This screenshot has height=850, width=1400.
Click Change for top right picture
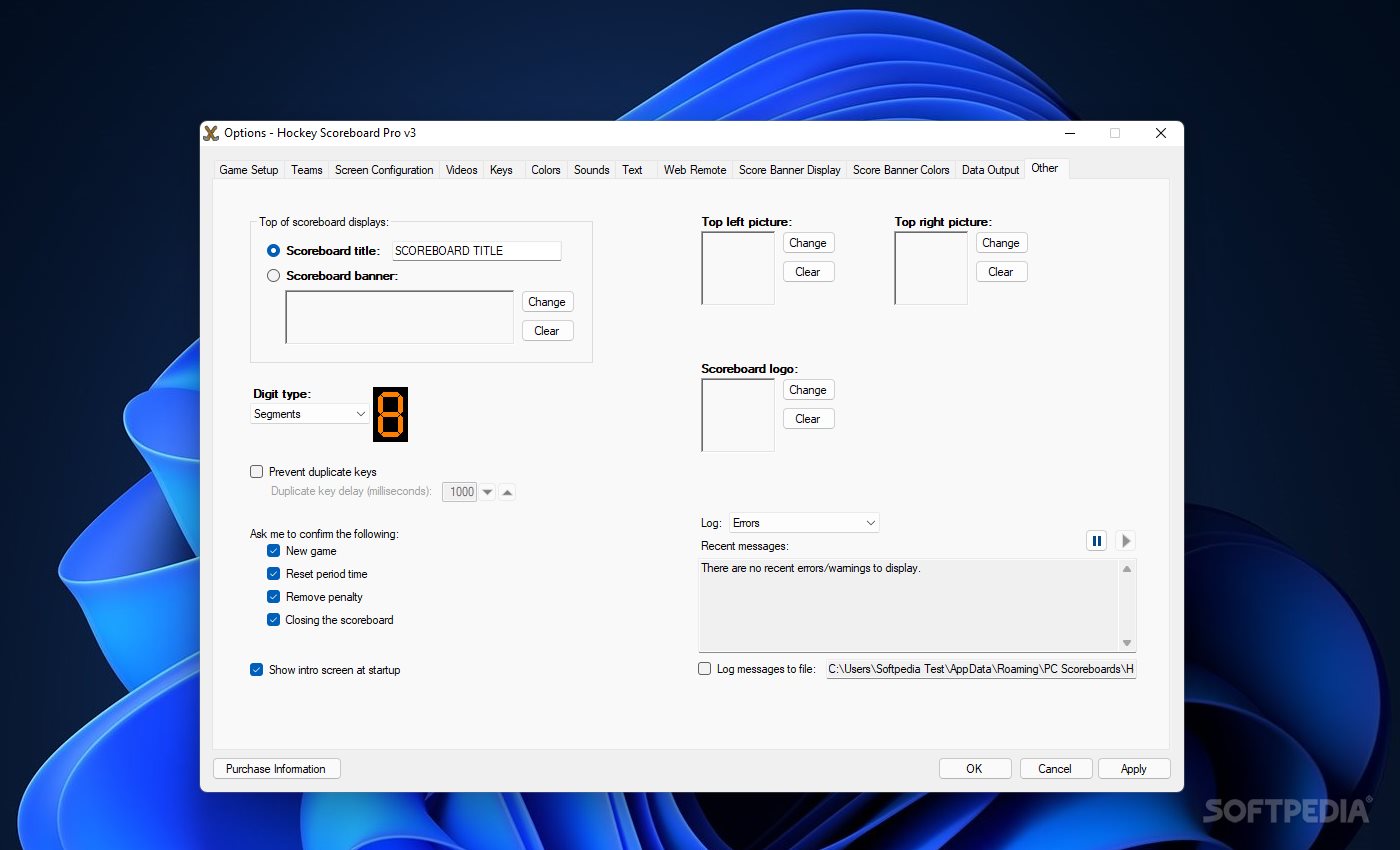click(x=1001, y=243)
